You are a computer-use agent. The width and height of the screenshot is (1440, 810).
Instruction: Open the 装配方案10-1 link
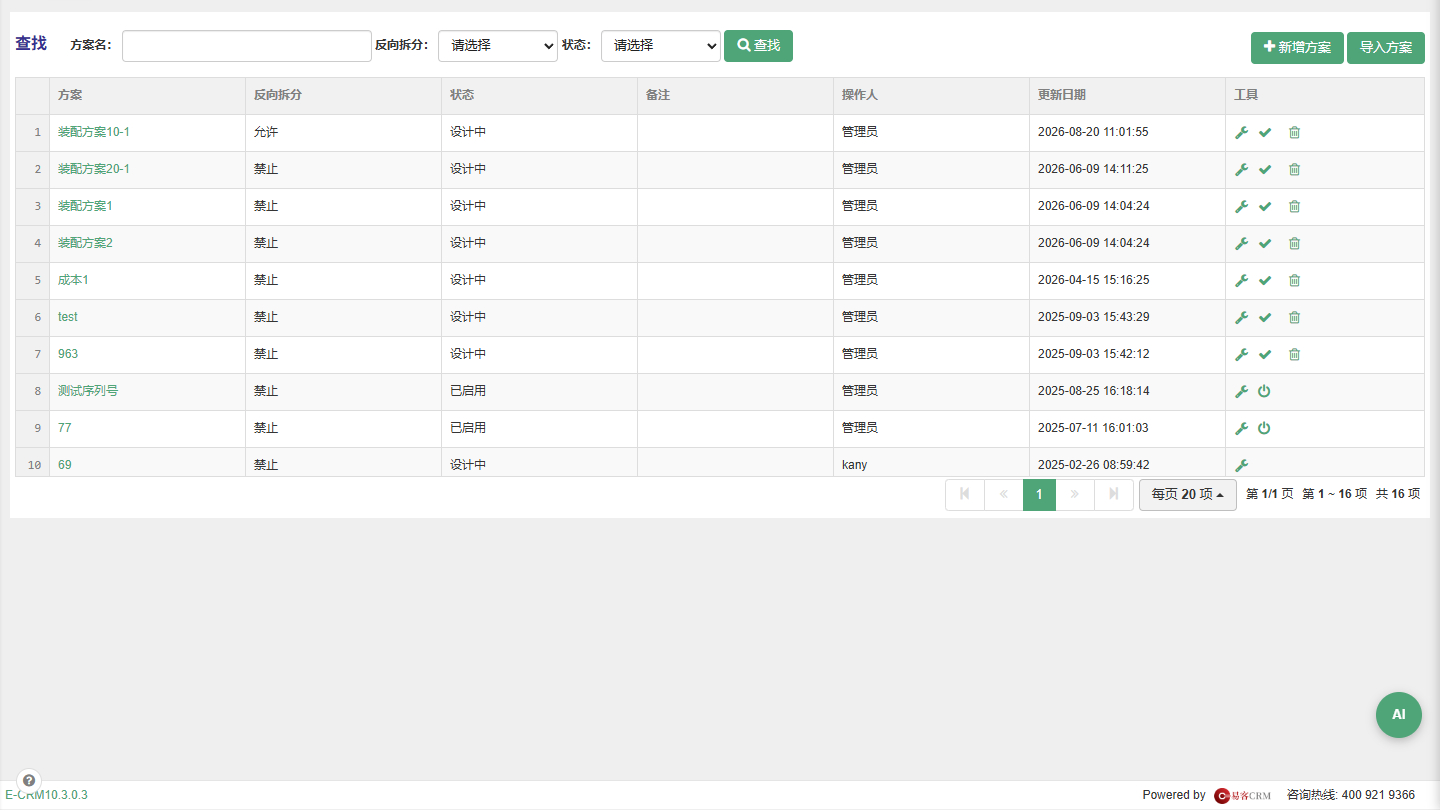tap(94, 132)
